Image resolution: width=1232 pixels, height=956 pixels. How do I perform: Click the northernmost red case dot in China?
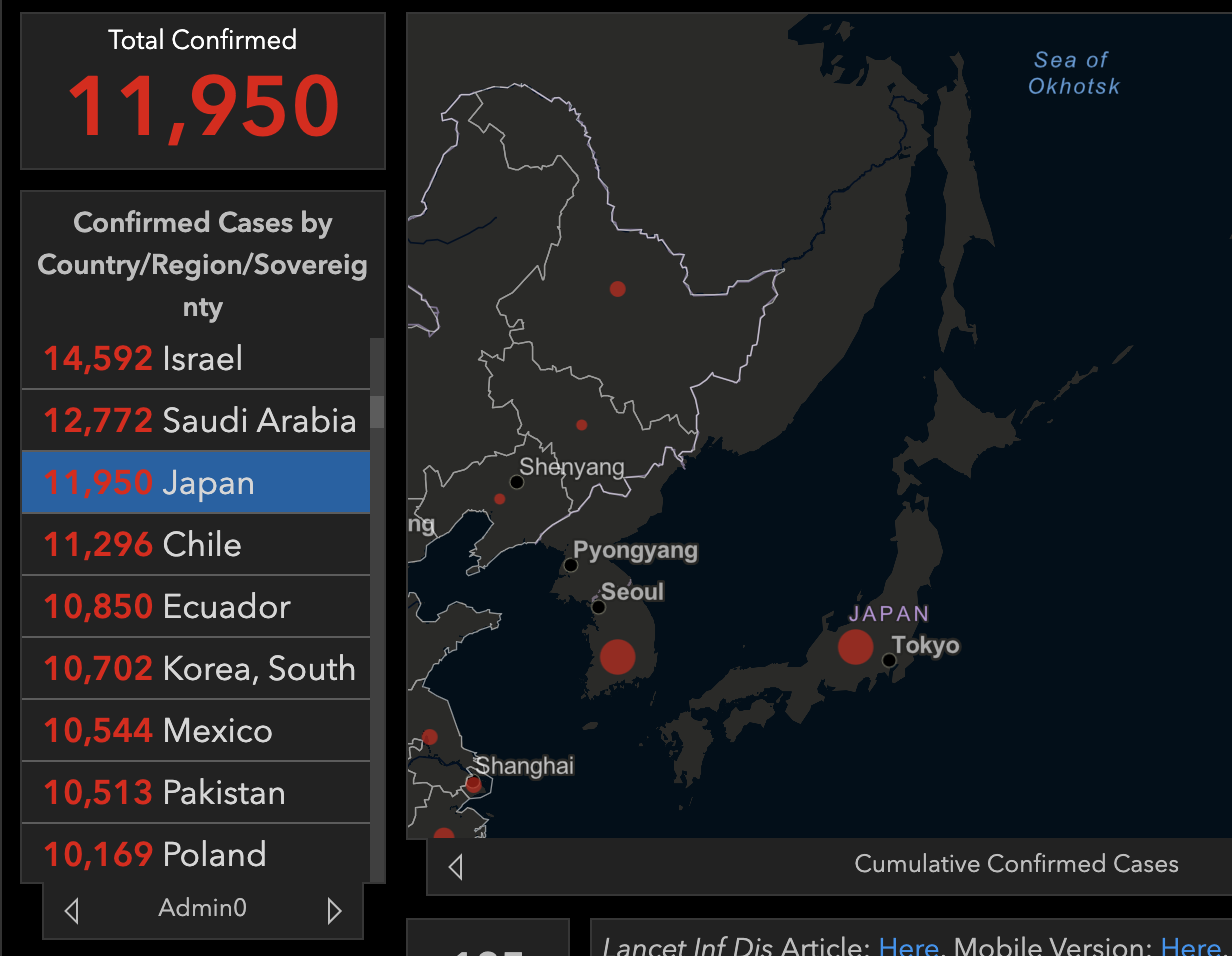[x=617, y=289]
